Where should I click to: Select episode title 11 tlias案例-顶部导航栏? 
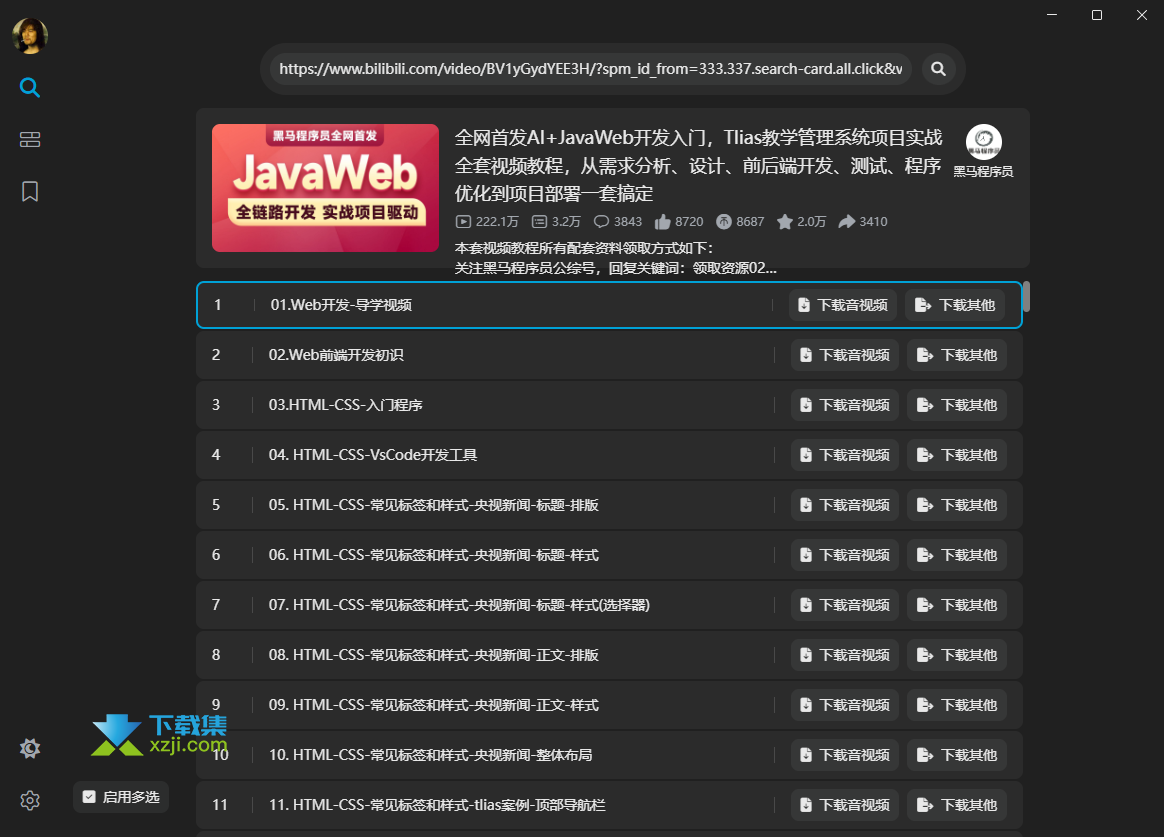tap(437, 805)
